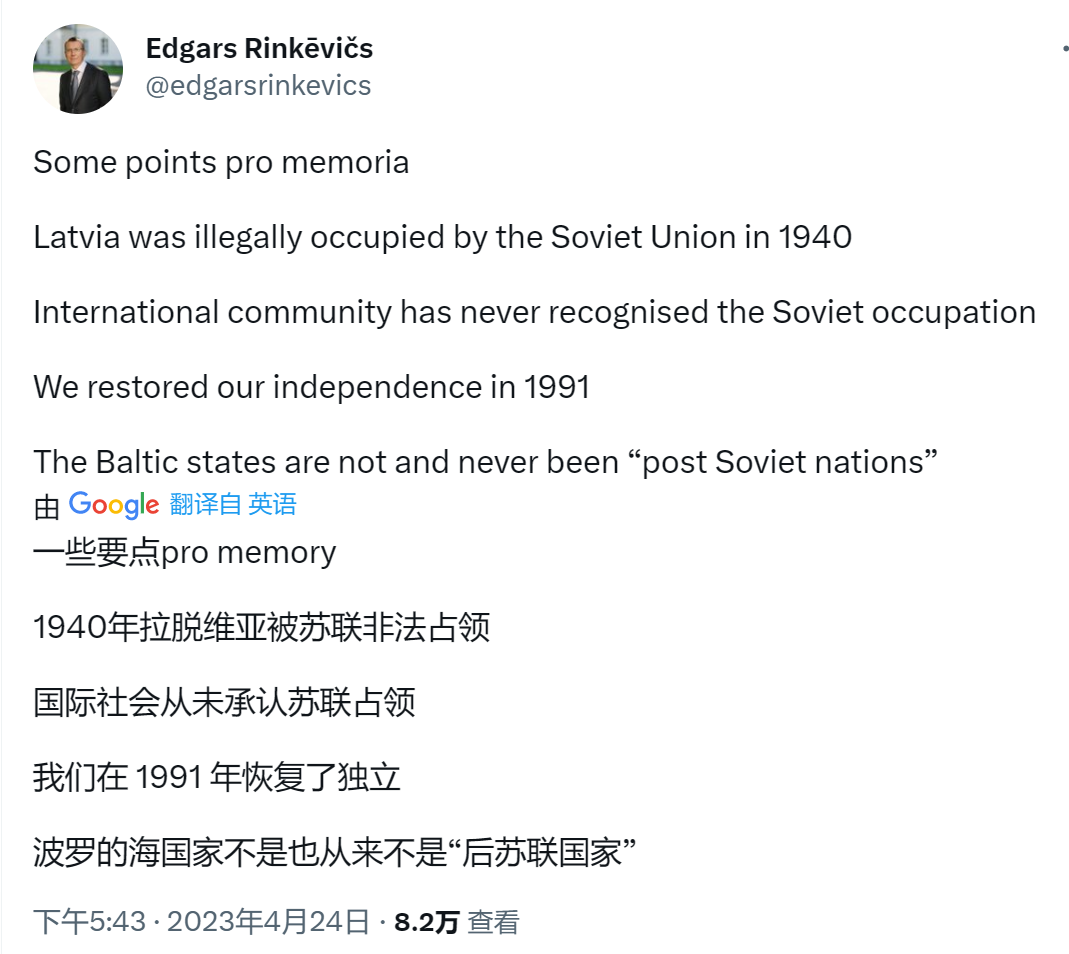Open the @edgarsrinkevics handle link
This screenshot has height=954, width=1069.
[258, 86]
